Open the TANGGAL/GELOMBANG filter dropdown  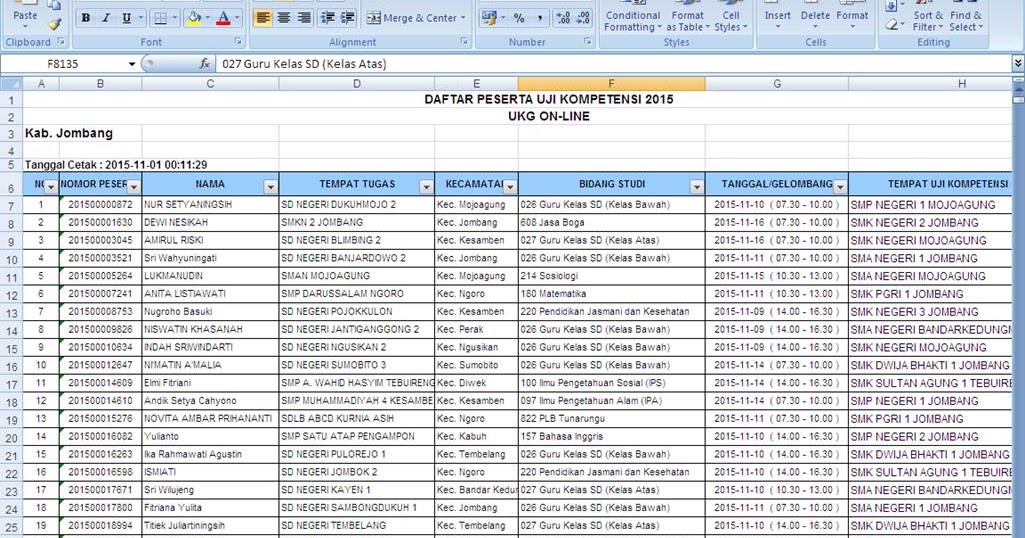tap(841, 187)
